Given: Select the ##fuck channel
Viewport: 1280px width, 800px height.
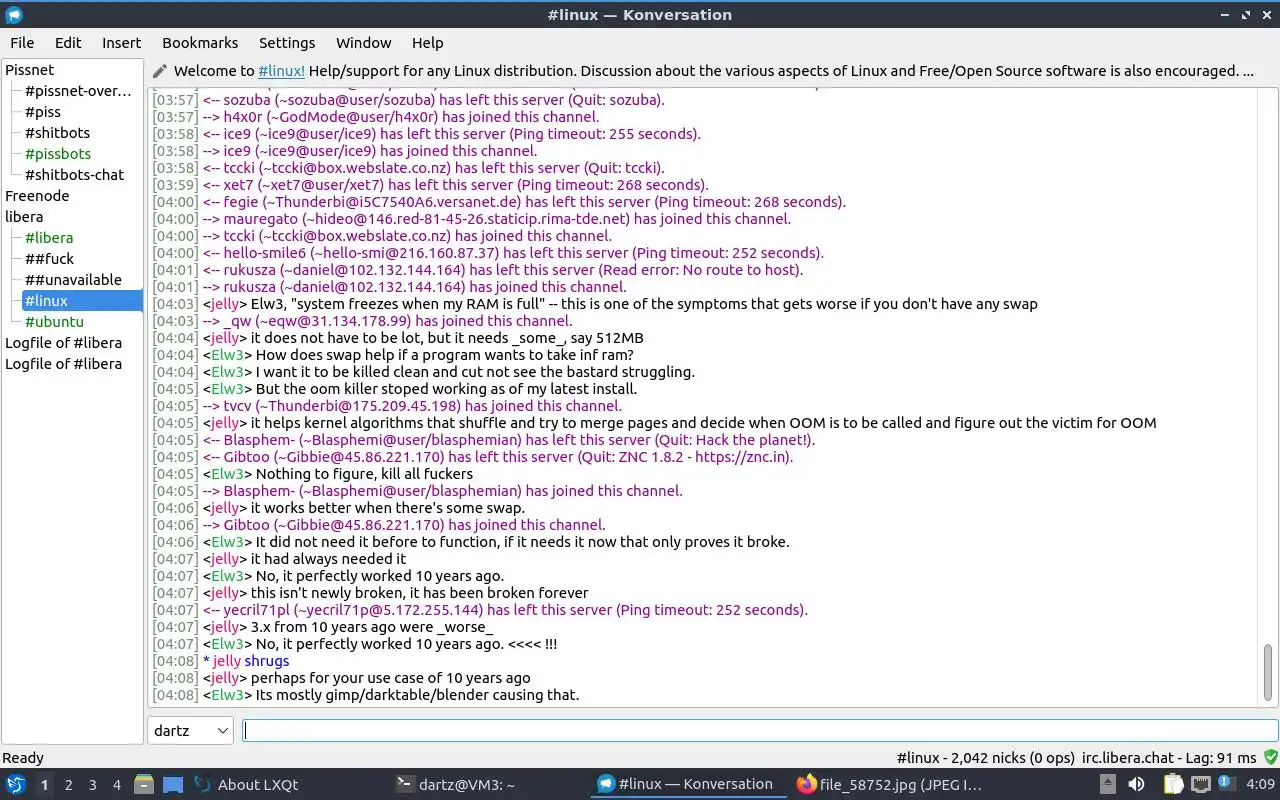Looking at the screenshot, I should (50, 259).
